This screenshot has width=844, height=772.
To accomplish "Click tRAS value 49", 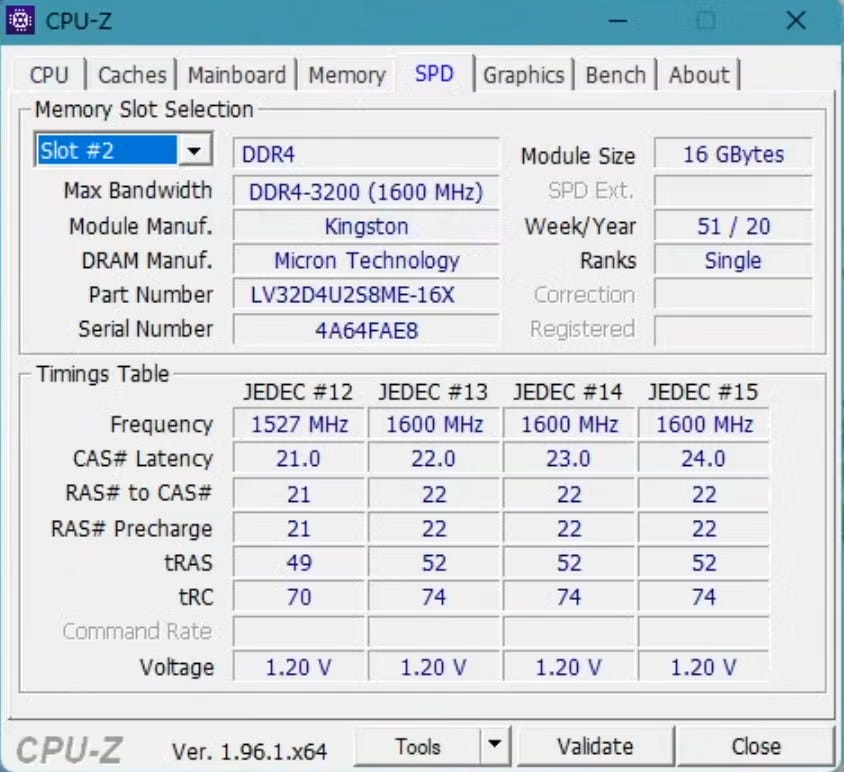I will pyautogui.click(x=299, y=563).
